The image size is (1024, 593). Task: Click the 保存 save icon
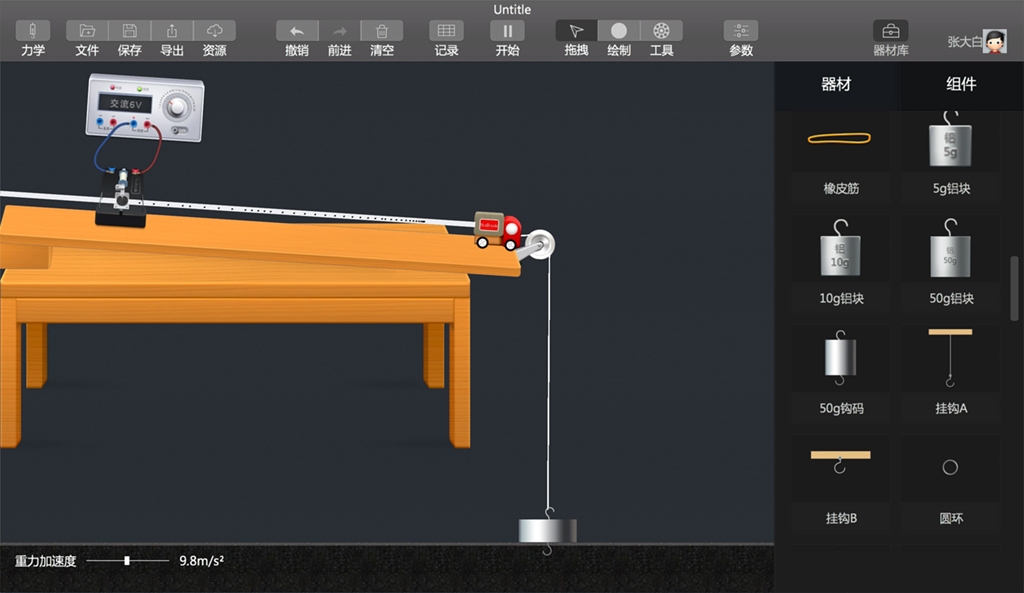point(129,31)
